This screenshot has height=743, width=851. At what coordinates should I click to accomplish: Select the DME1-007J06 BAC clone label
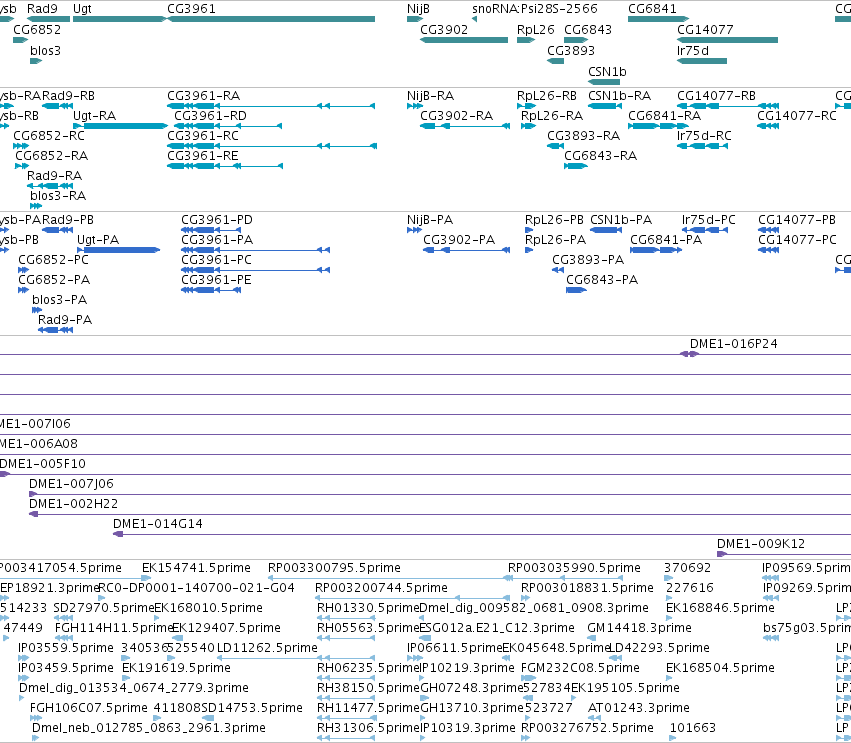coord(71,484)
